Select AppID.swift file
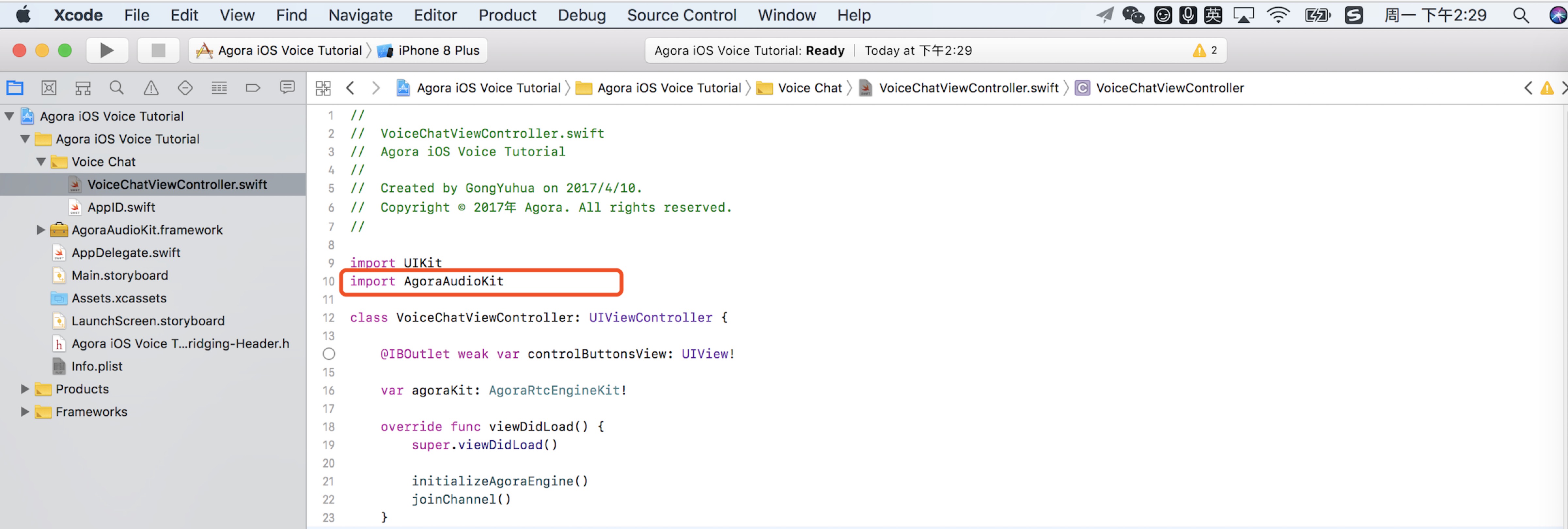 pyautogui.click(x=121, y=207)
